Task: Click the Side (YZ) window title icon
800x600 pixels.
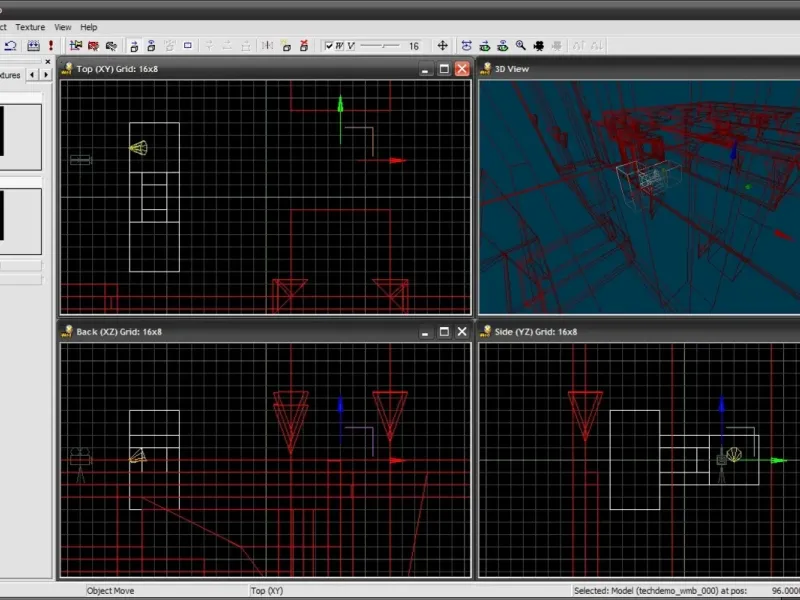Action: point(485,332)
